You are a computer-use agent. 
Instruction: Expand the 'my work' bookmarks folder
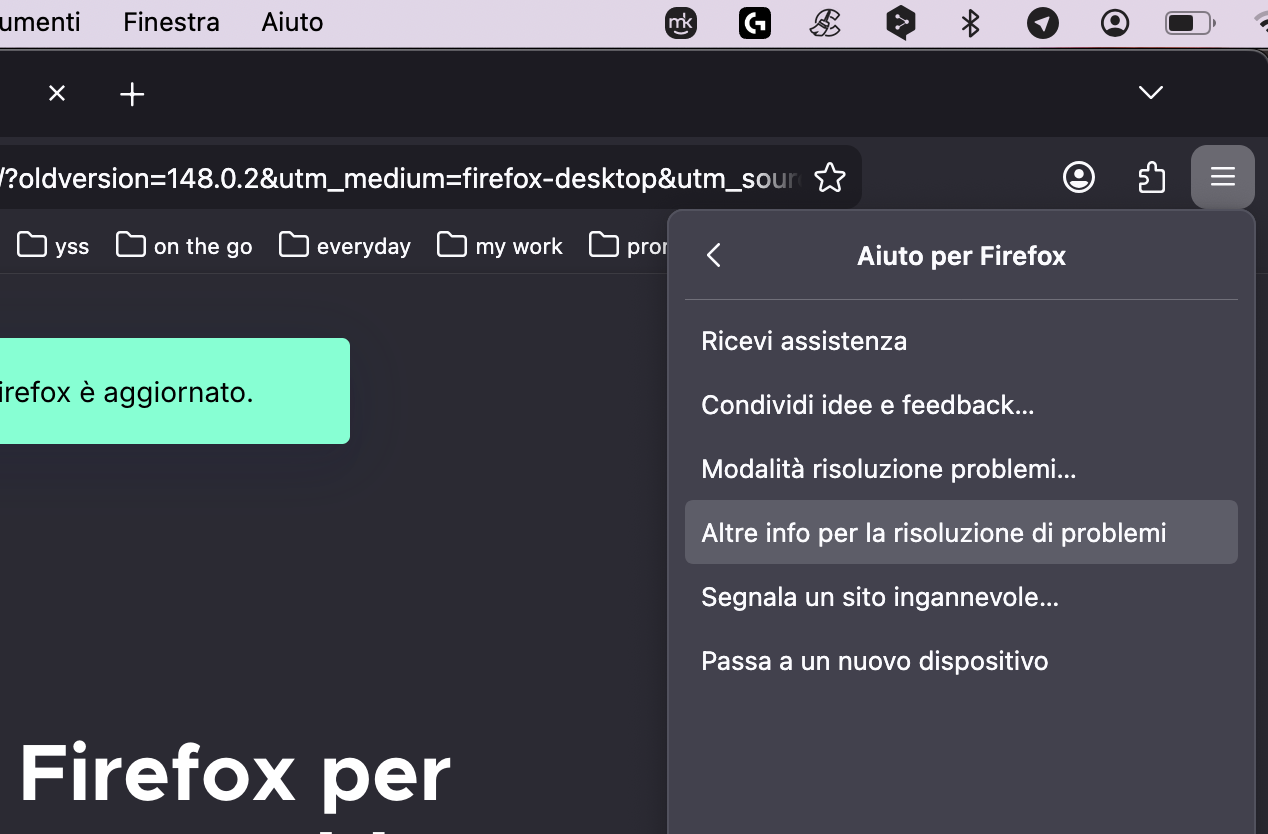499,245
